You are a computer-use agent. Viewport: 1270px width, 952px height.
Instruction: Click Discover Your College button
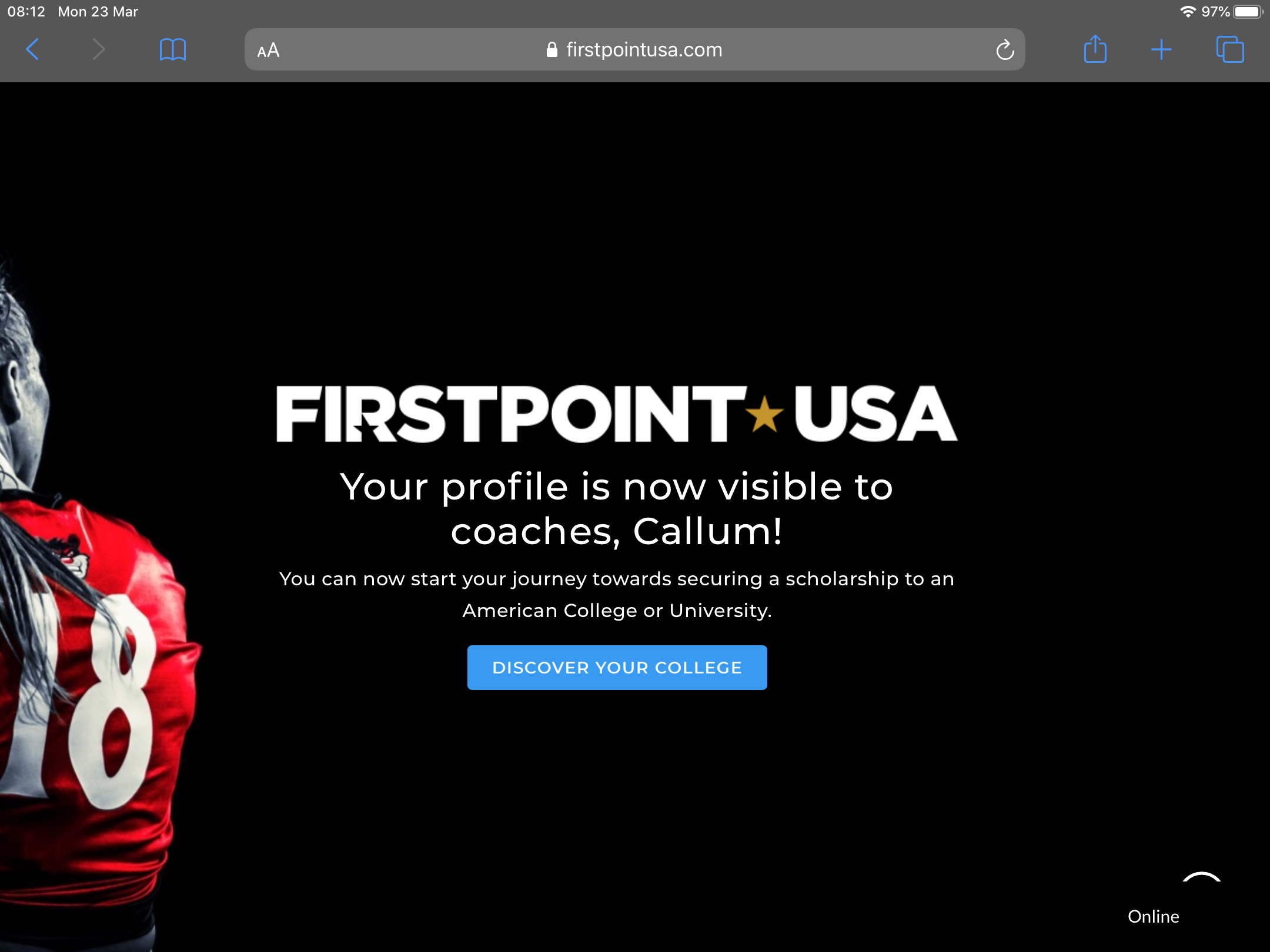pyautogui.click(x=617, y=668)
